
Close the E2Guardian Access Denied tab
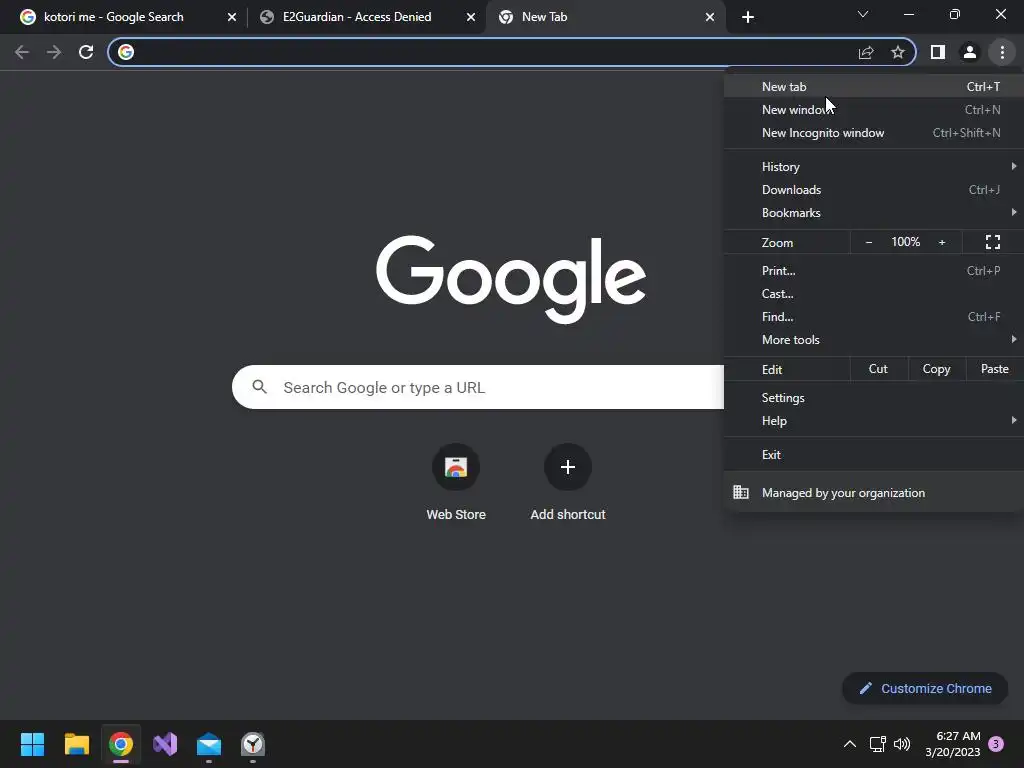coord(471,17)
